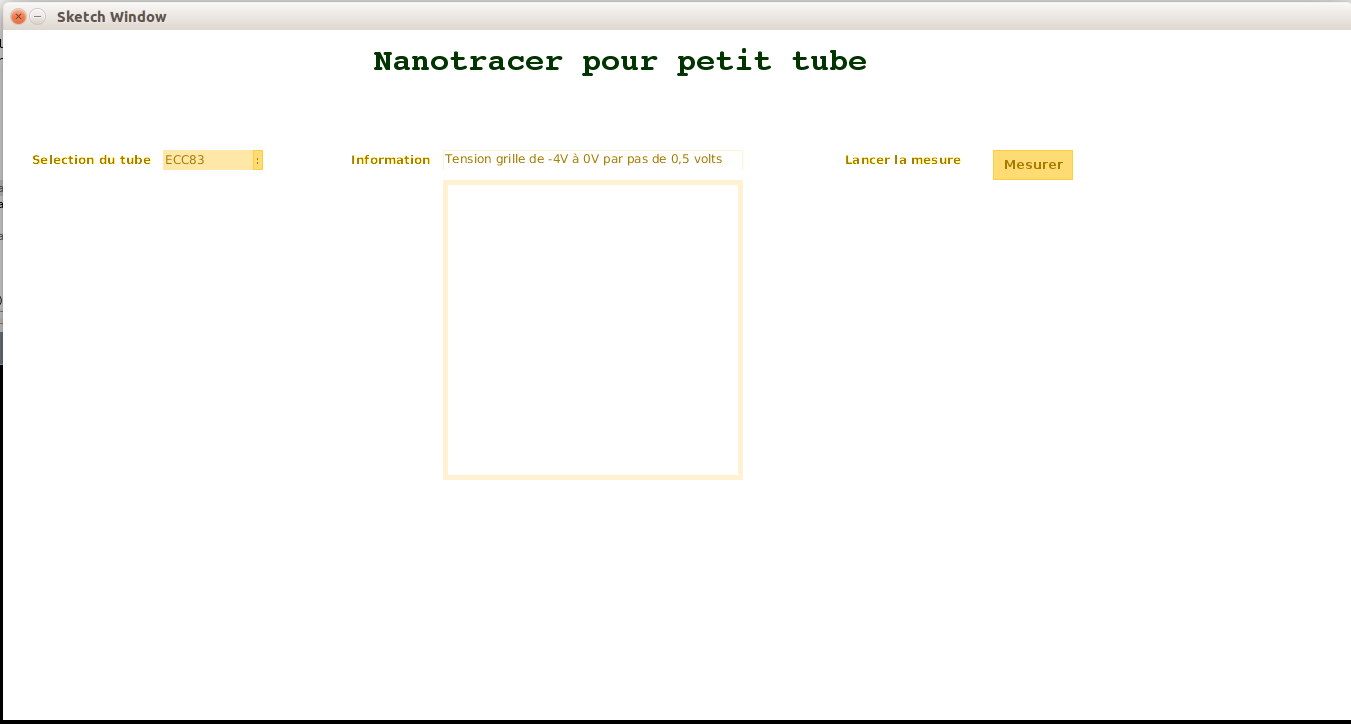Click the Information text field

tap(592, 159)
